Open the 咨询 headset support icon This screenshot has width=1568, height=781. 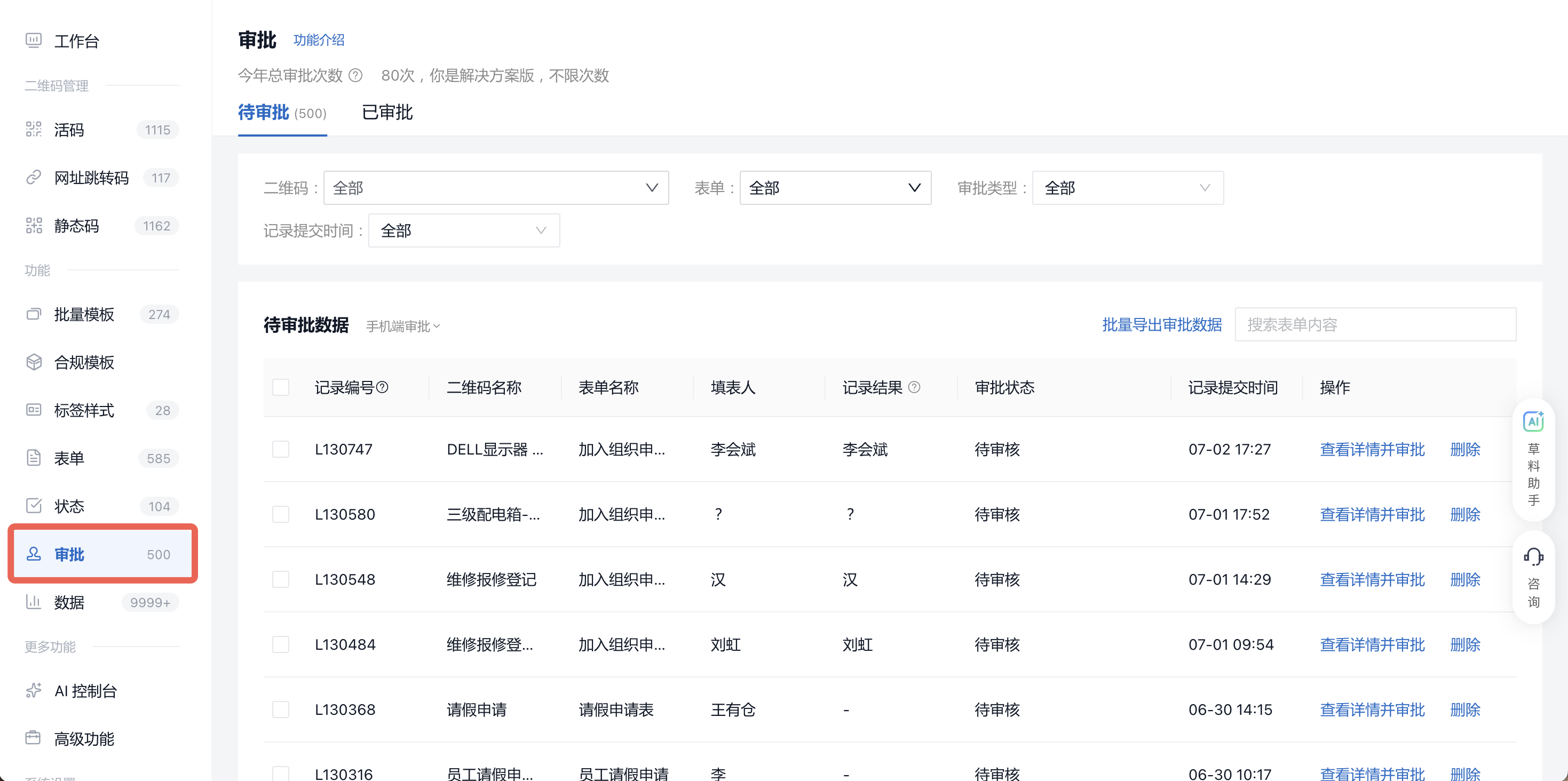(x=1533, y=556)
